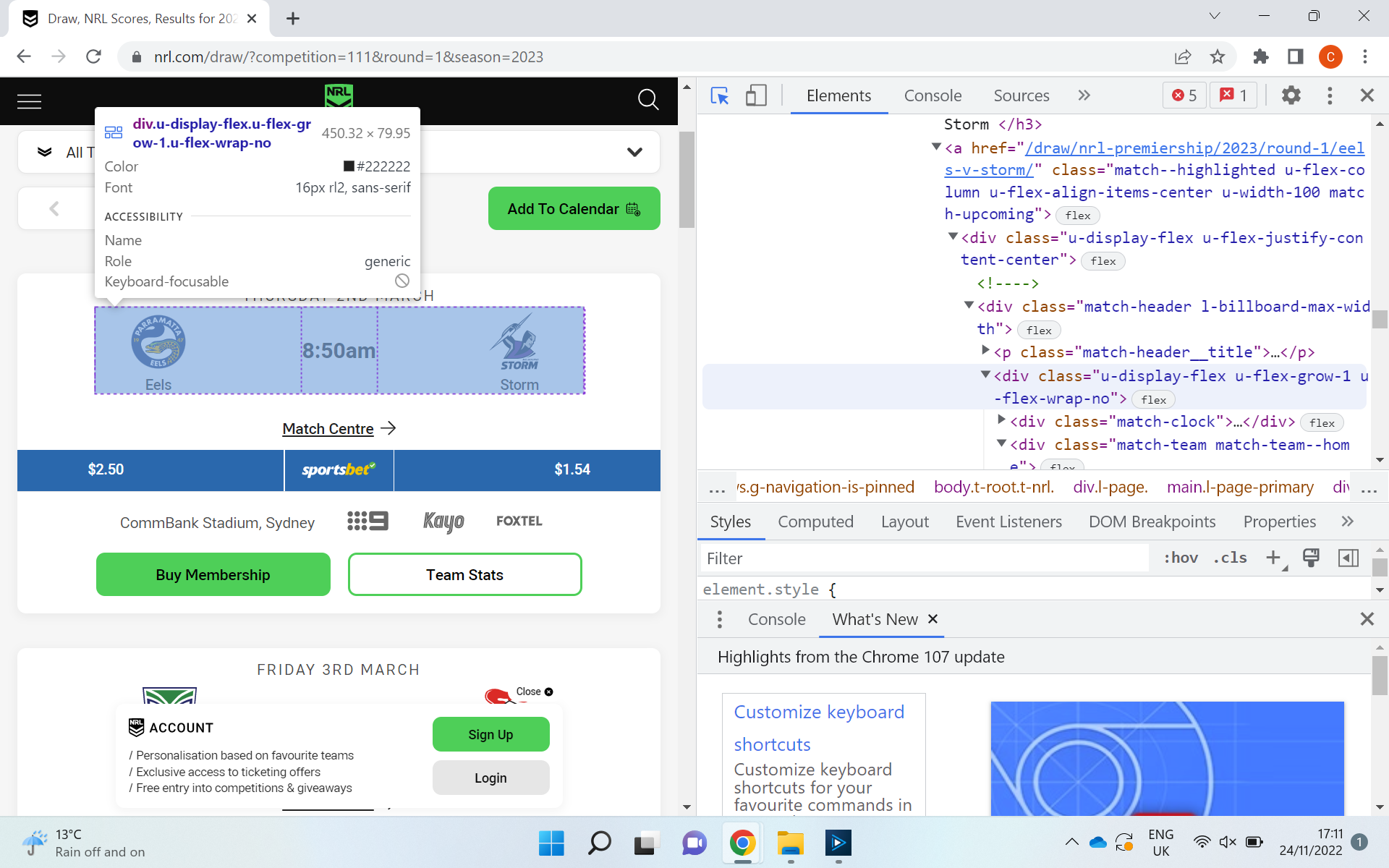This screenshot has width=1389, height=868.
Task: Open the Match Centre link
Action: (x=339, y=428)
